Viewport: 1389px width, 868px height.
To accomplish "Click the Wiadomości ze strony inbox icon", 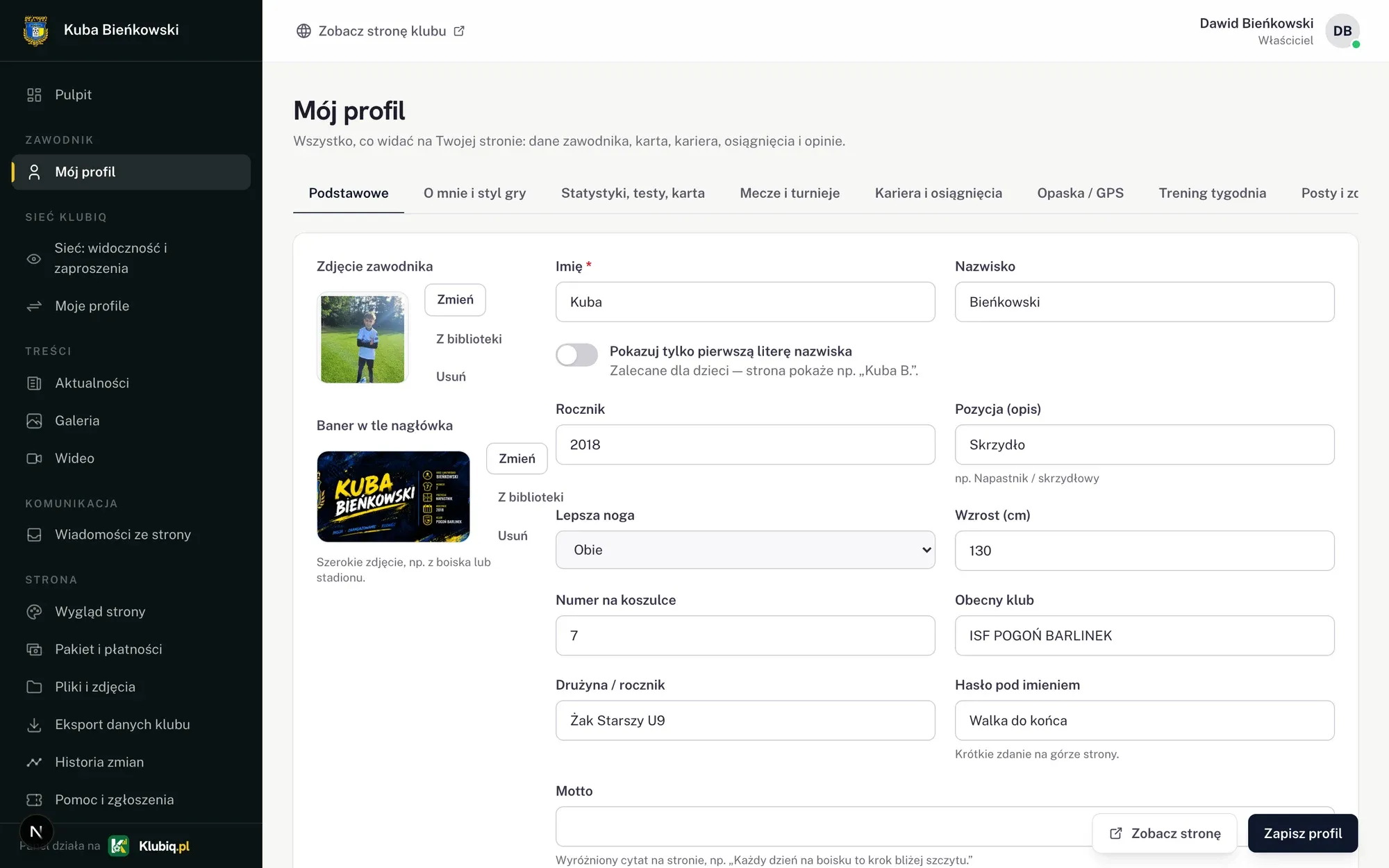I will point(34,535).
